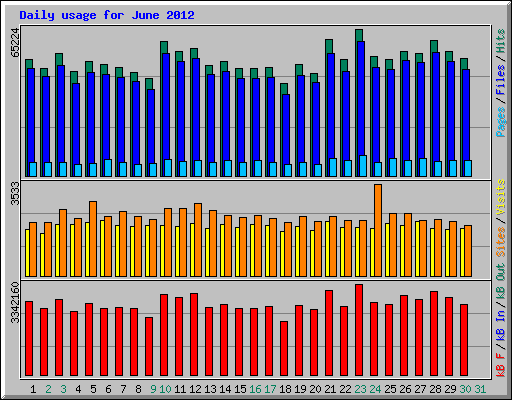
Task: Click the tallest orange sites bar for day 24
Action: point(378,230)
